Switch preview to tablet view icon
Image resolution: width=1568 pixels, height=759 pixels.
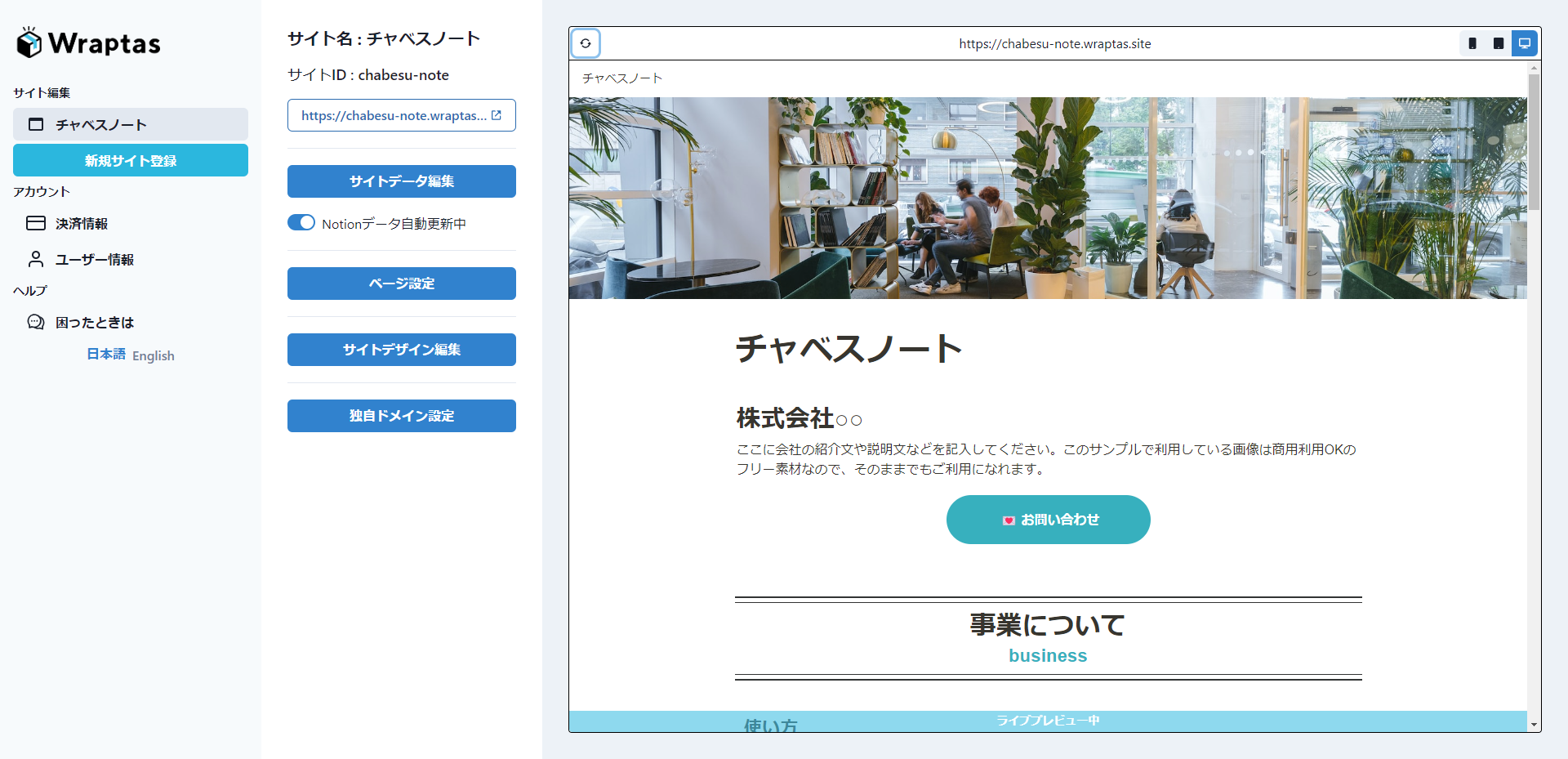1499,43
